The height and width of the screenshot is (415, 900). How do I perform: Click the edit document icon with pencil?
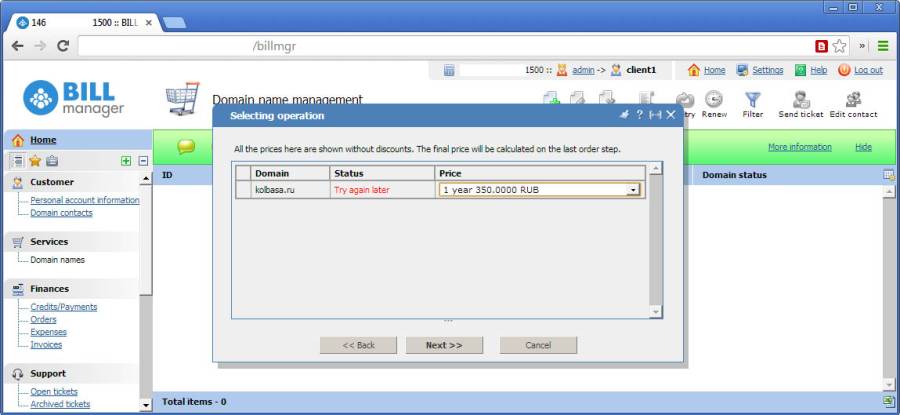pos(579,98)
